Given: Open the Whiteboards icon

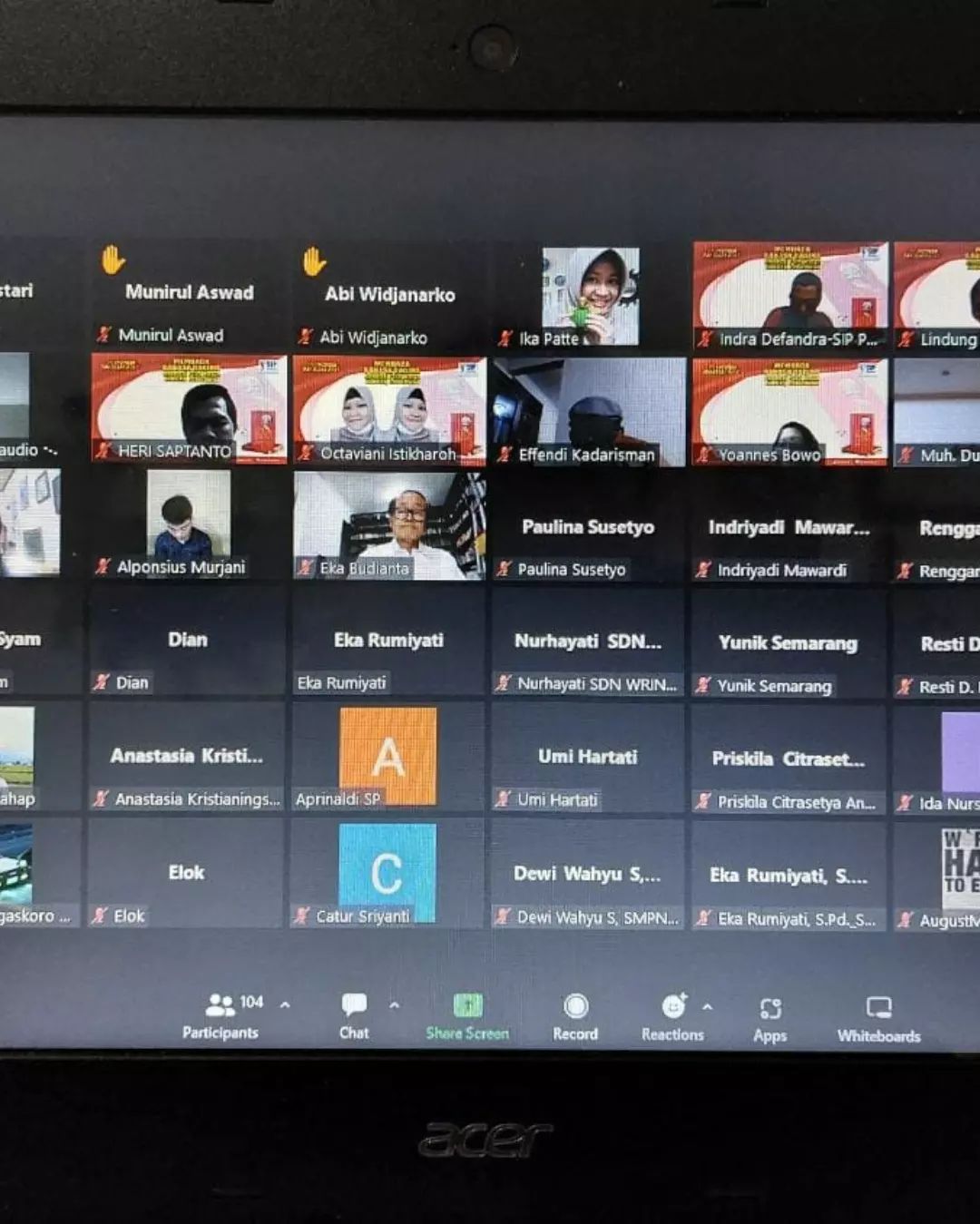Looking at the screenshot, I should tap(878, 1008).
